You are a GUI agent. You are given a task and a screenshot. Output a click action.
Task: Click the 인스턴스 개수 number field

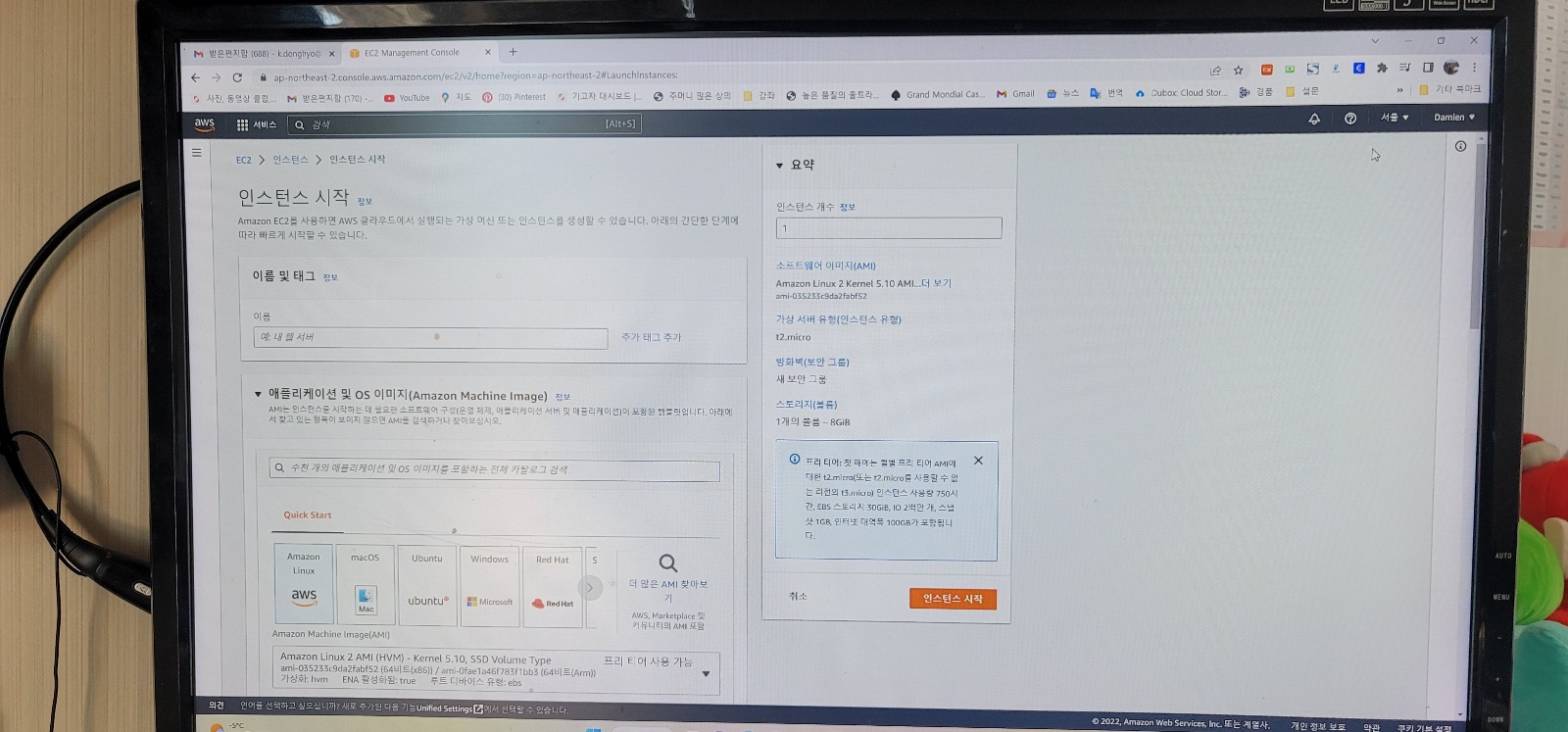point(889,228)
